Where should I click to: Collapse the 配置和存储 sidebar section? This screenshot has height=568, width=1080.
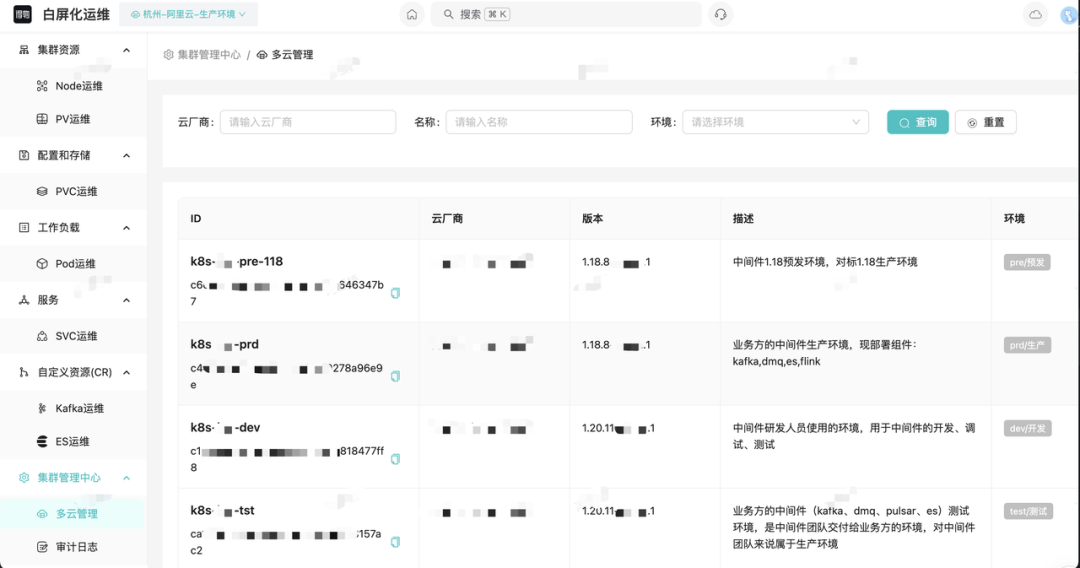[126, 155]
